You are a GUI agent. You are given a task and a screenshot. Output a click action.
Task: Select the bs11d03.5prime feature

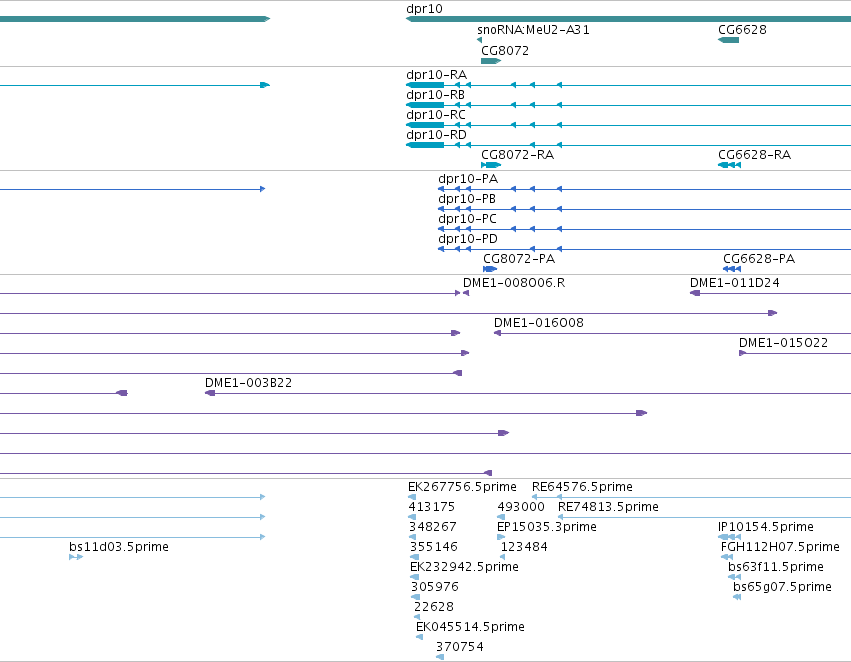(119, 547)
